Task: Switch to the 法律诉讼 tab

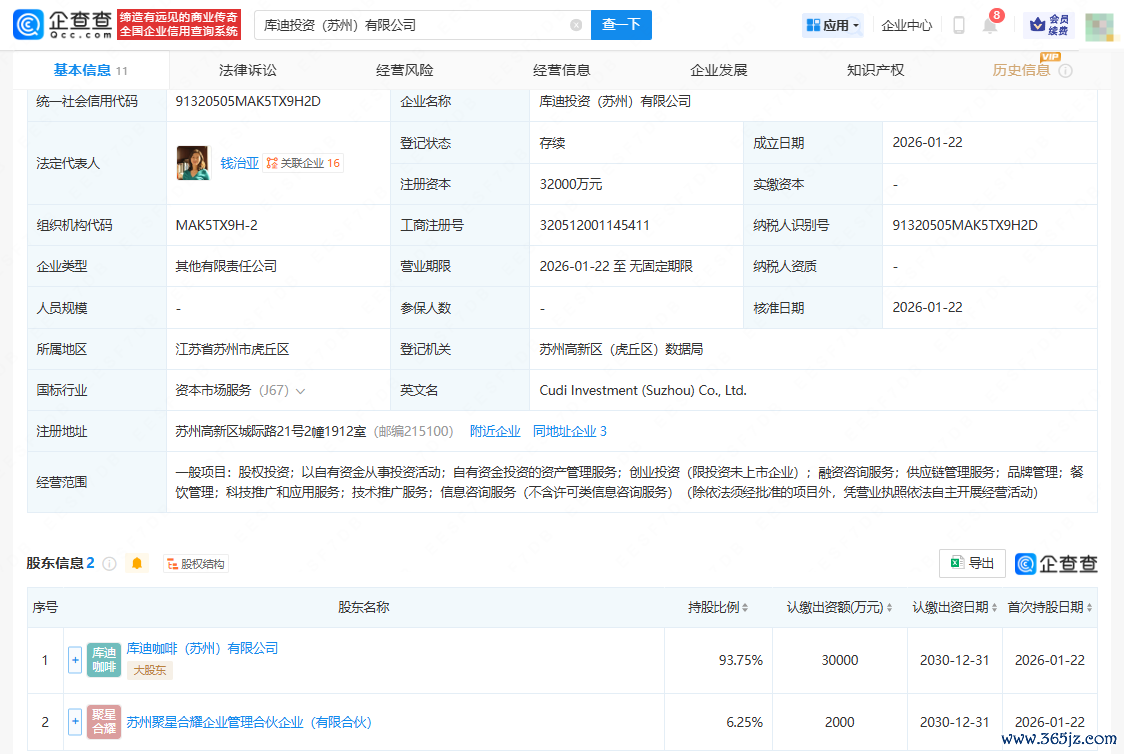Action: [247, 70]
